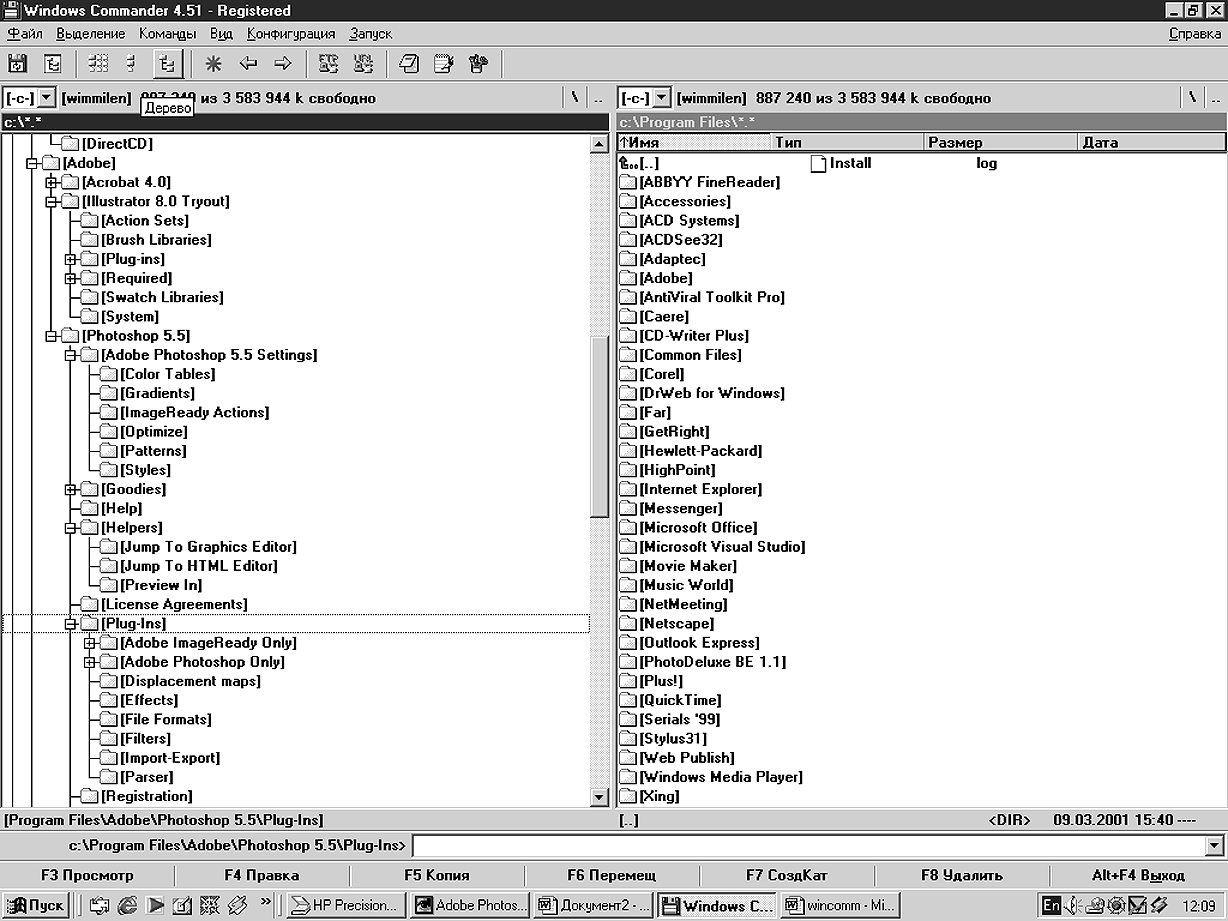1228x921 pixels.
Task: Open the Команды menu
Action: [x=167, y=34]
